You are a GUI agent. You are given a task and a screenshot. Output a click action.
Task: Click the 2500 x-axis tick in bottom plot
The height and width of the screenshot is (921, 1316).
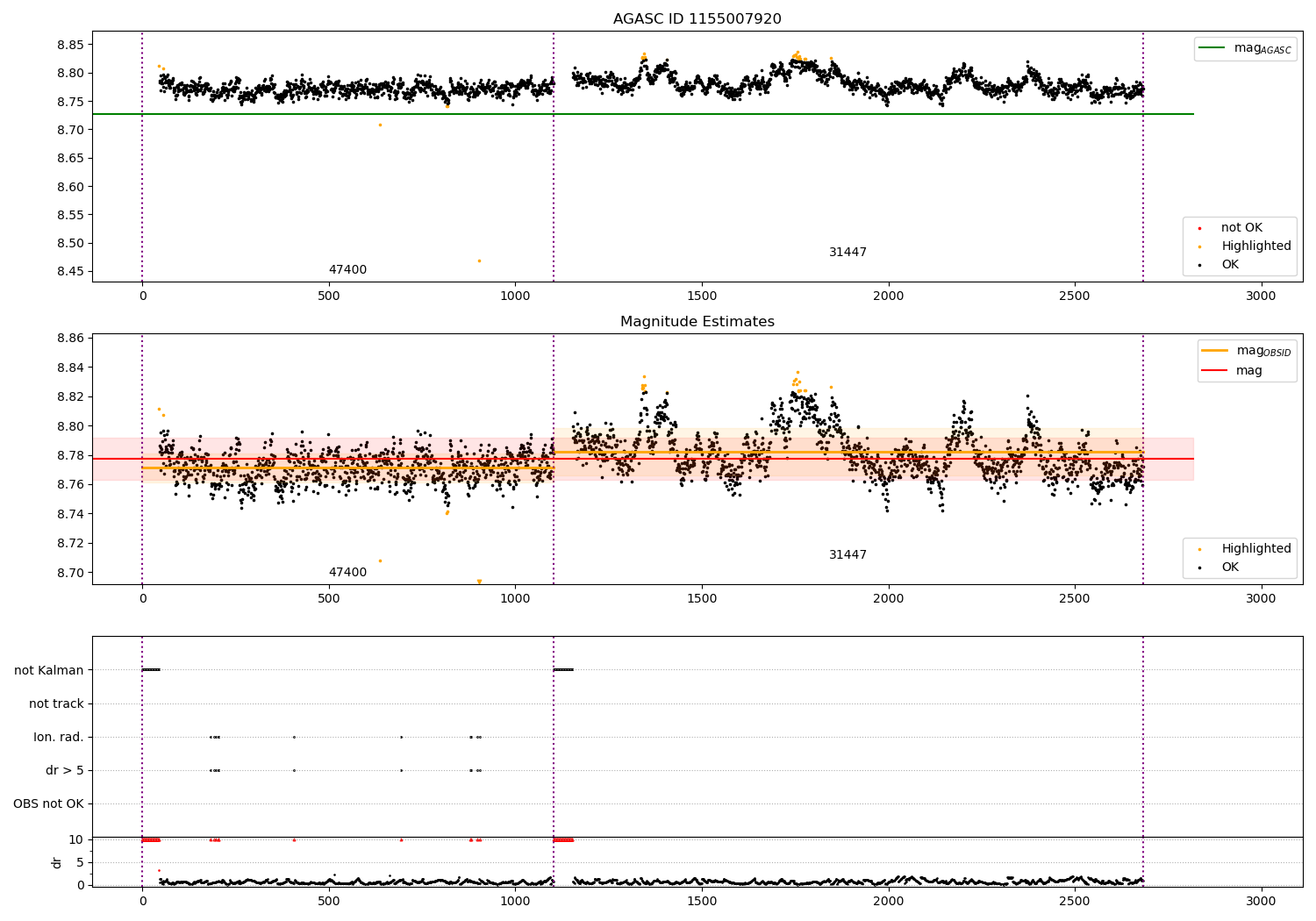(x=1075, y=901)
